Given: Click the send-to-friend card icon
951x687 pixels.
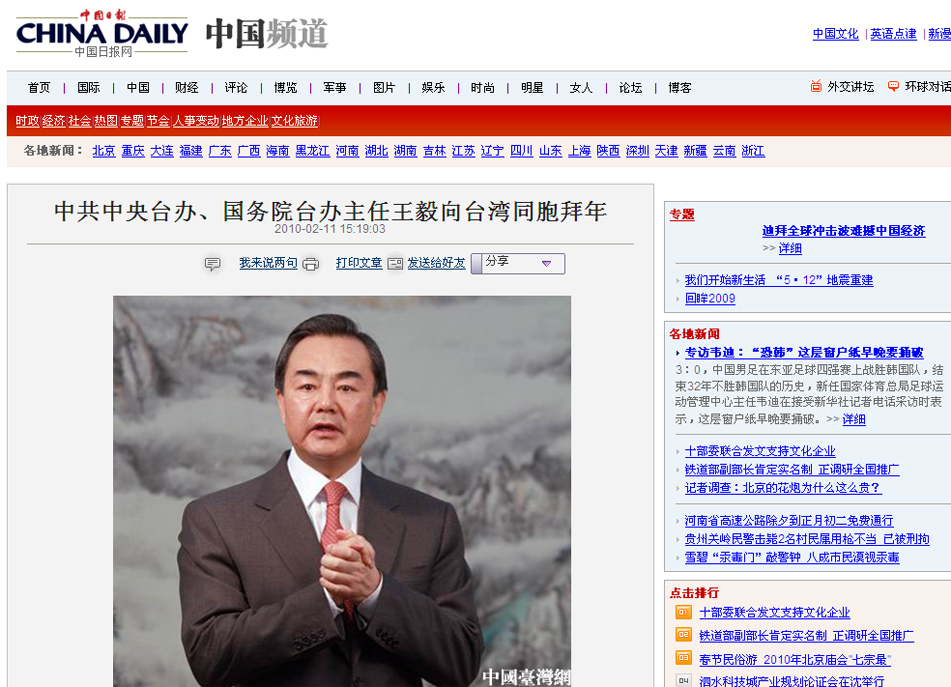Looking at the screenshot, I should (395, 264).
